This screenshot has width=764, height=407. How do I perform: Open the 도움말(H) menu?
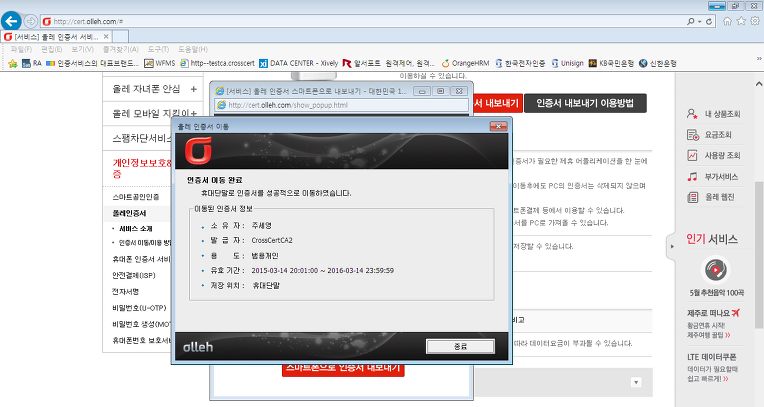click(x=192, y=49)
